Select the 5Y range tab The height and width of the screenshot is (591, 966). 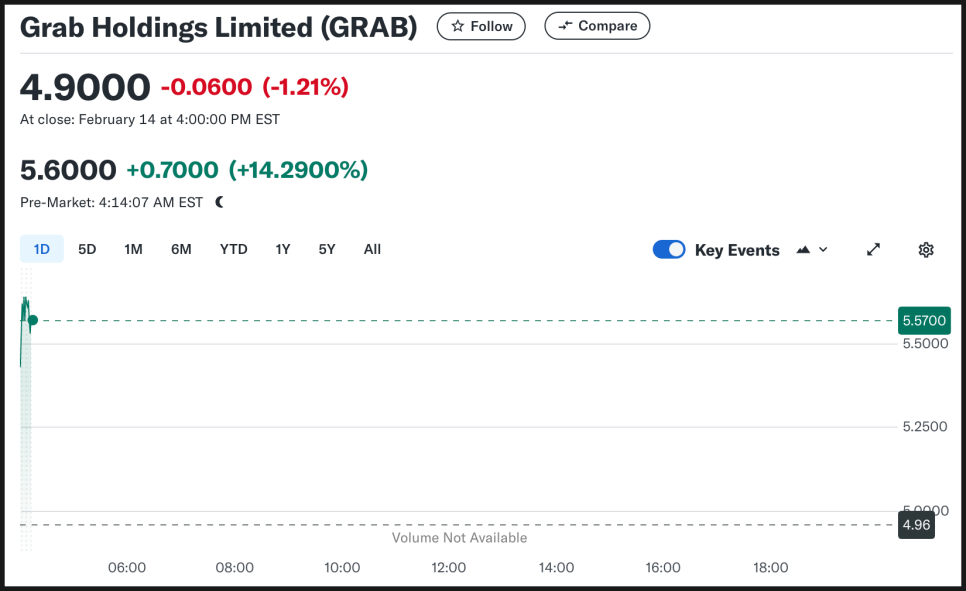click(327, 249)
